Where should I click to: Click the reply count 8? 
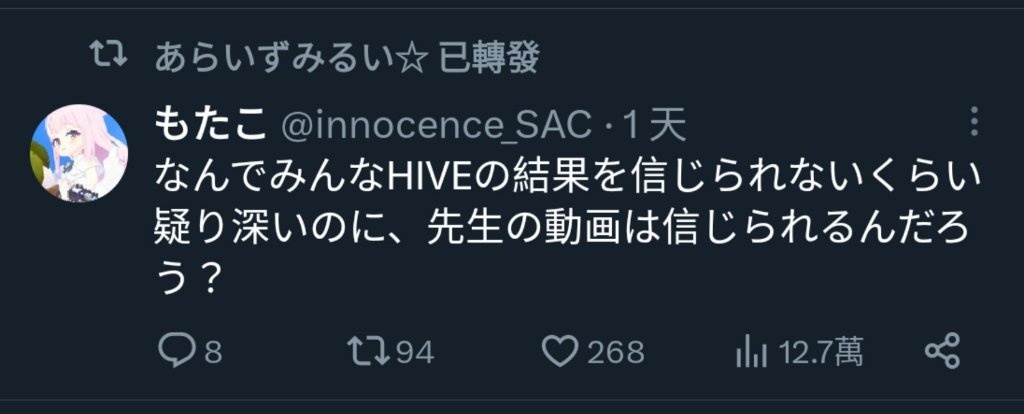[214, 353]
